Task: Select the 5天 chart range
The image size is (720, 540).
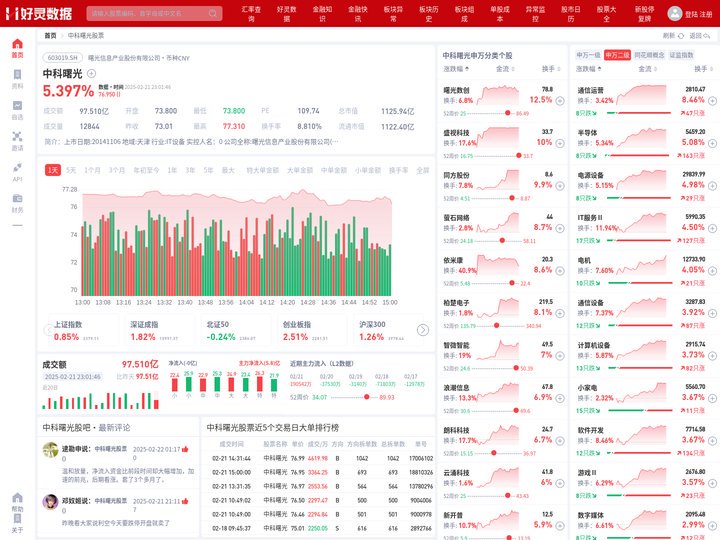Action: point(71,170)
